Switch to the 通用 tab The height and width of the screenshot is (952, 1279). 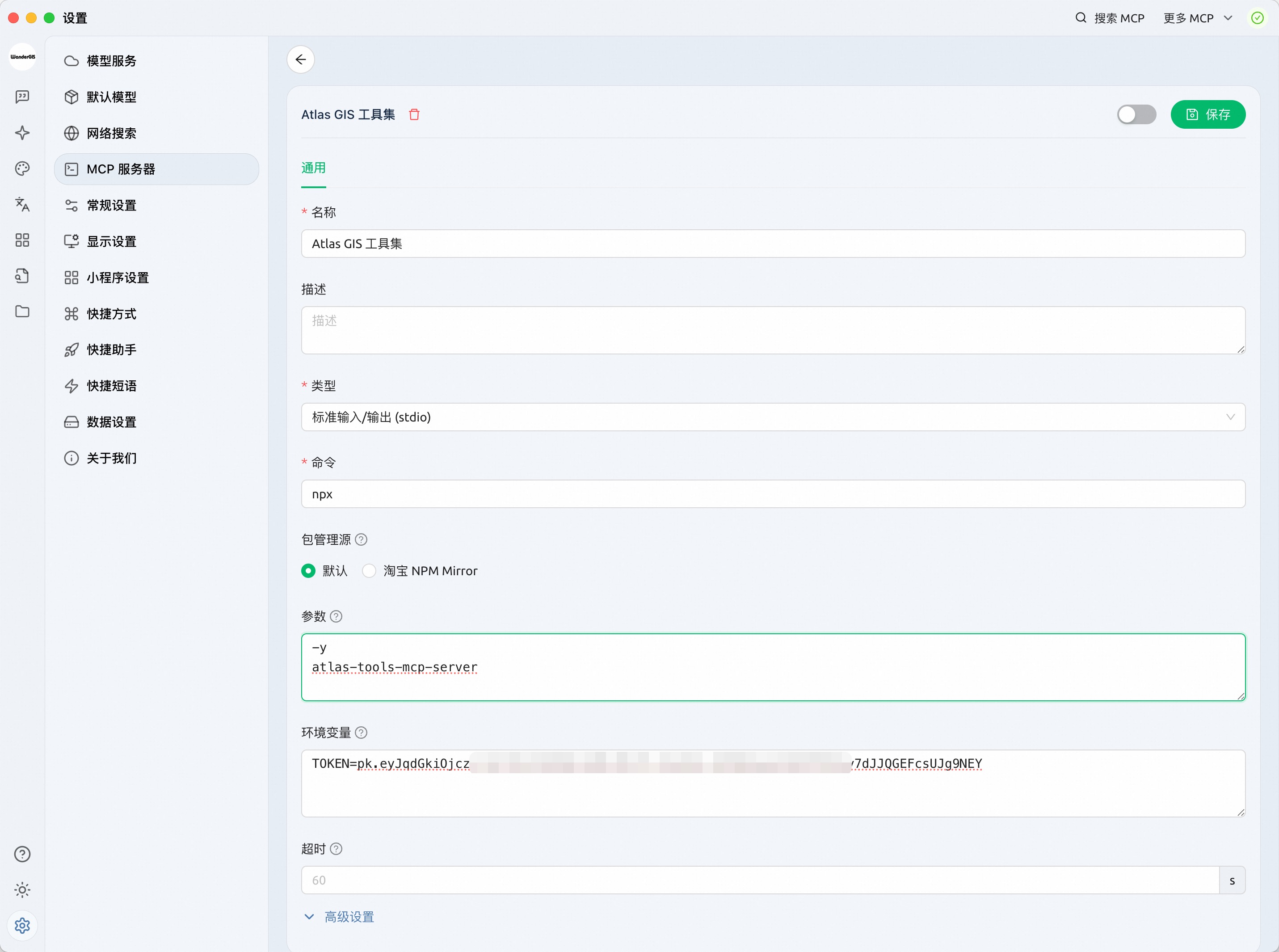pos(313,168)
